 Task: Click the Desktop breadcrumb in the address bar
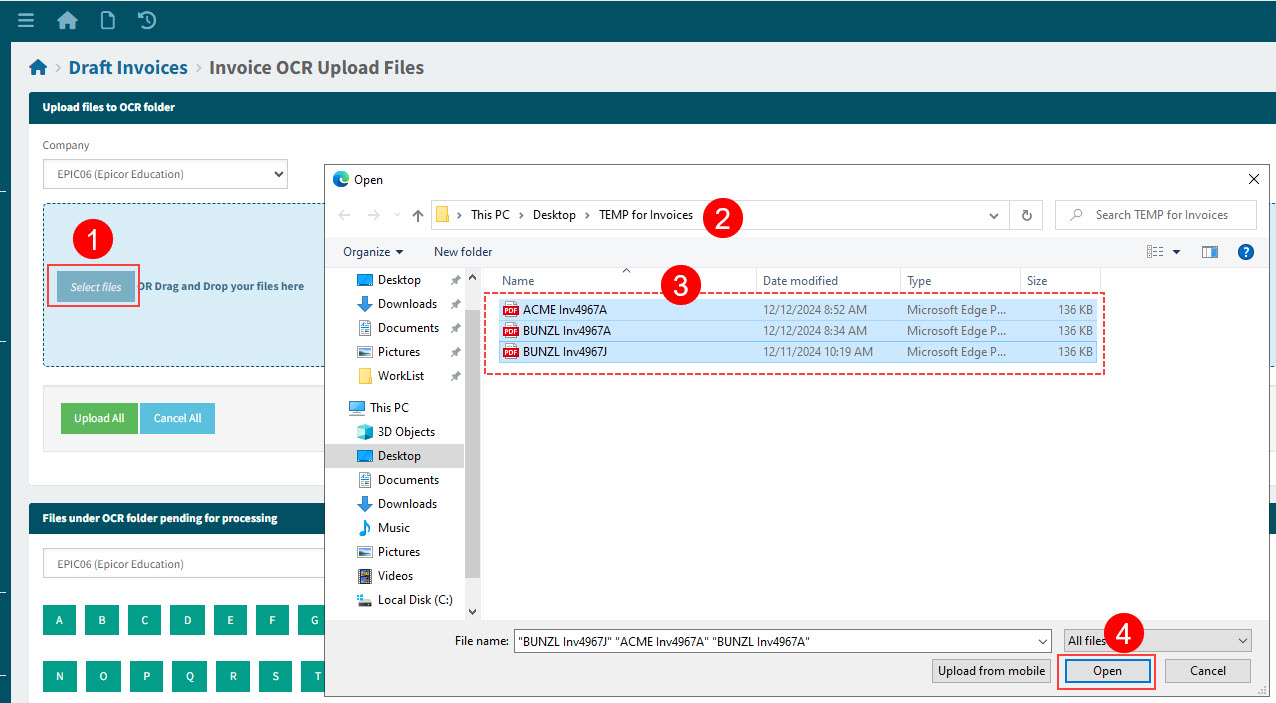point(554,214)
